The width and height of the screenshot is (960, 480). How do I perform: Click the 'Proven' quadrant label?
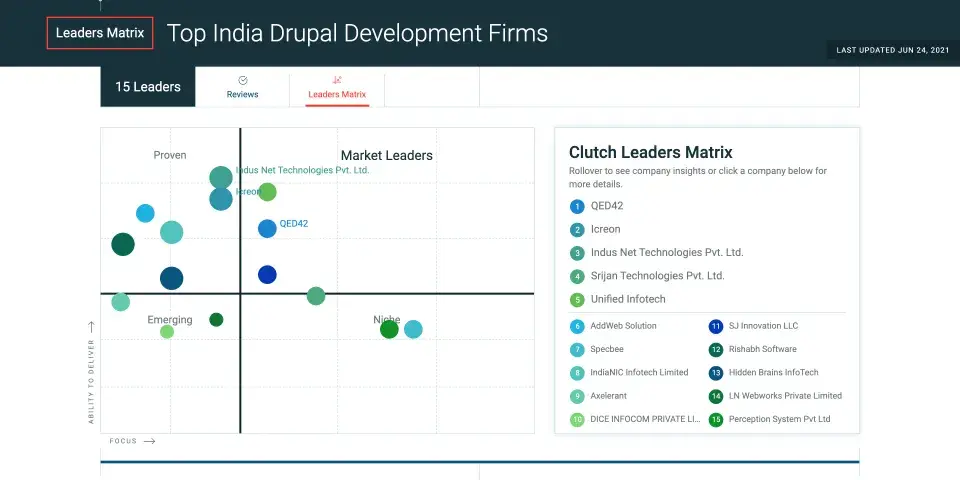click(x=170, y=155)
